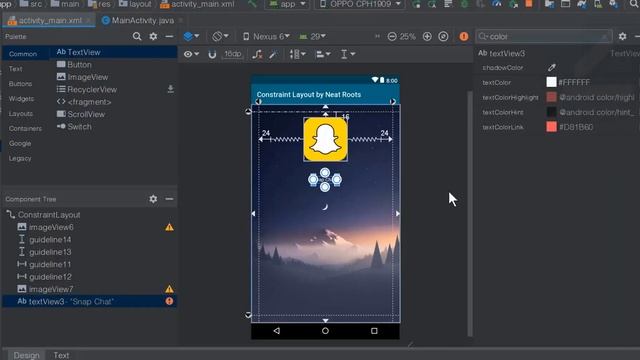
Task: Search the Palette with magnifier icon
Action: pos(137,36)
